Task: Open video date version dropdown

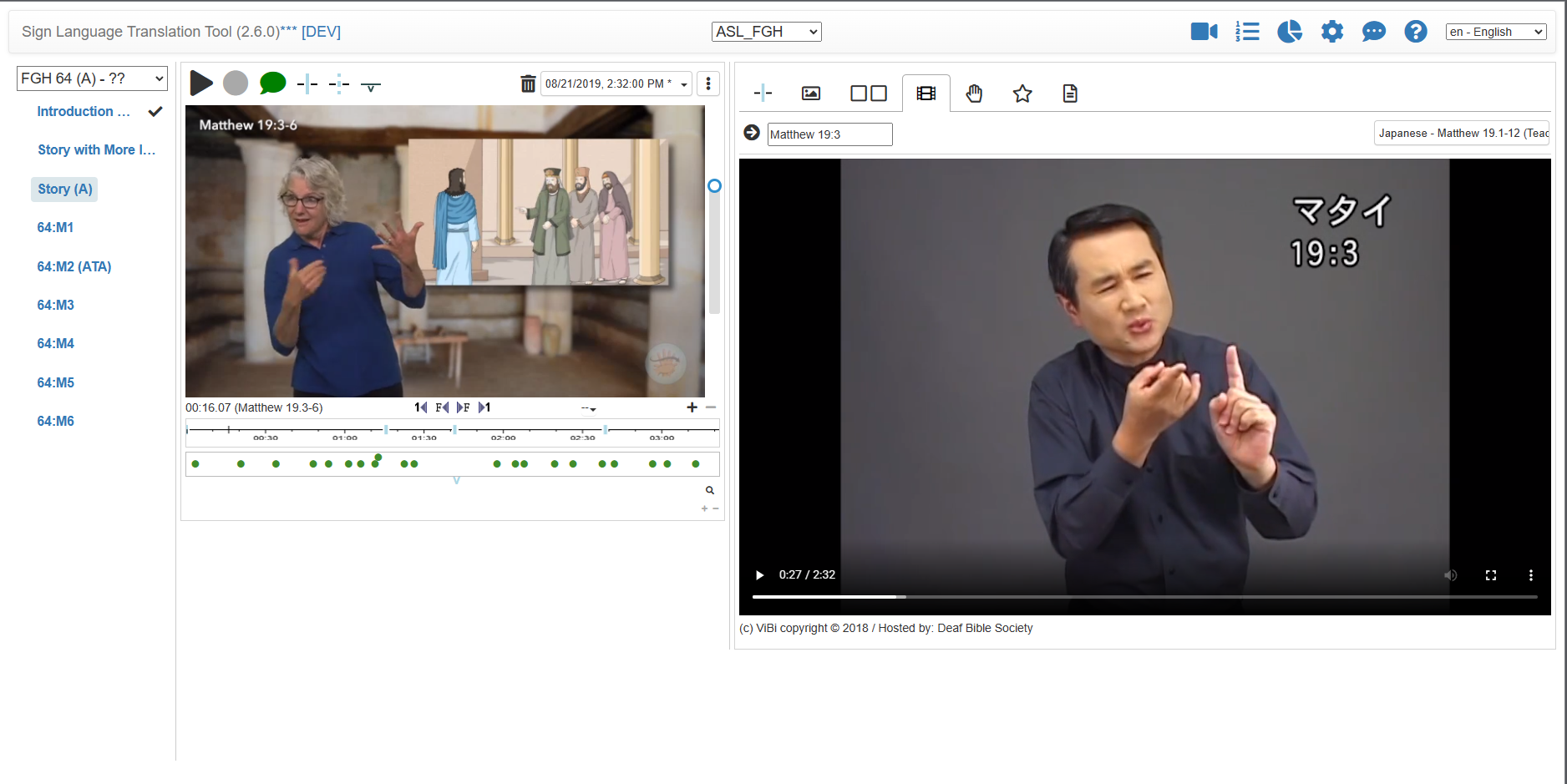Action: pos(616,83)
